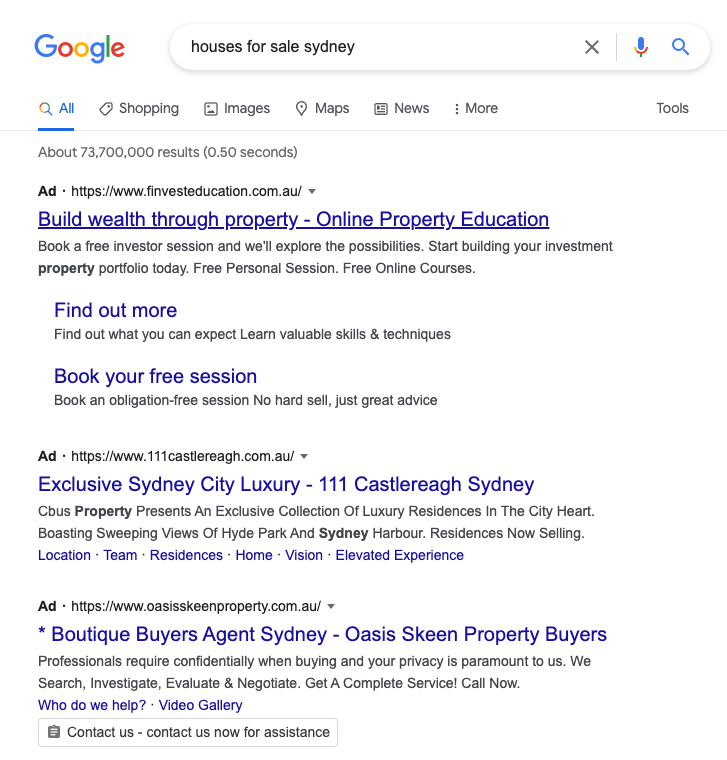Screen dimensions: 727x760
Task: Open the Tools menu
Action: [672, 108]
